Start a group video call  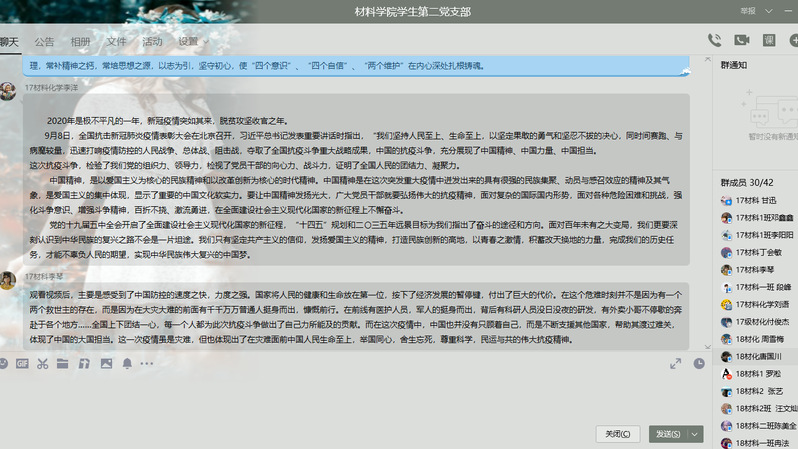(x=741, y=40)
